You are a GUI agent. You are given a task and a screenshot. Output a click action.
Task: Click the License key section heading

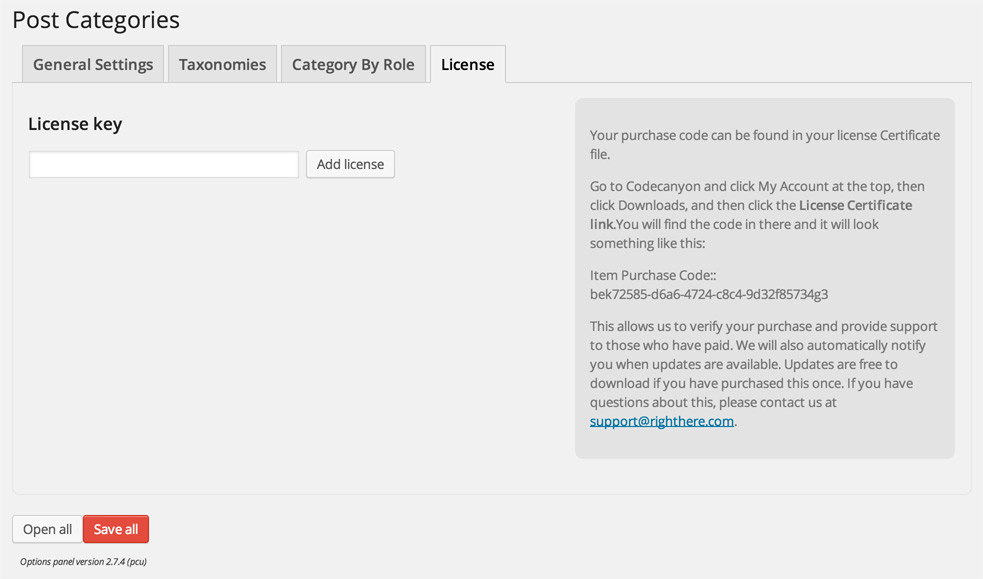coord(75,124)
